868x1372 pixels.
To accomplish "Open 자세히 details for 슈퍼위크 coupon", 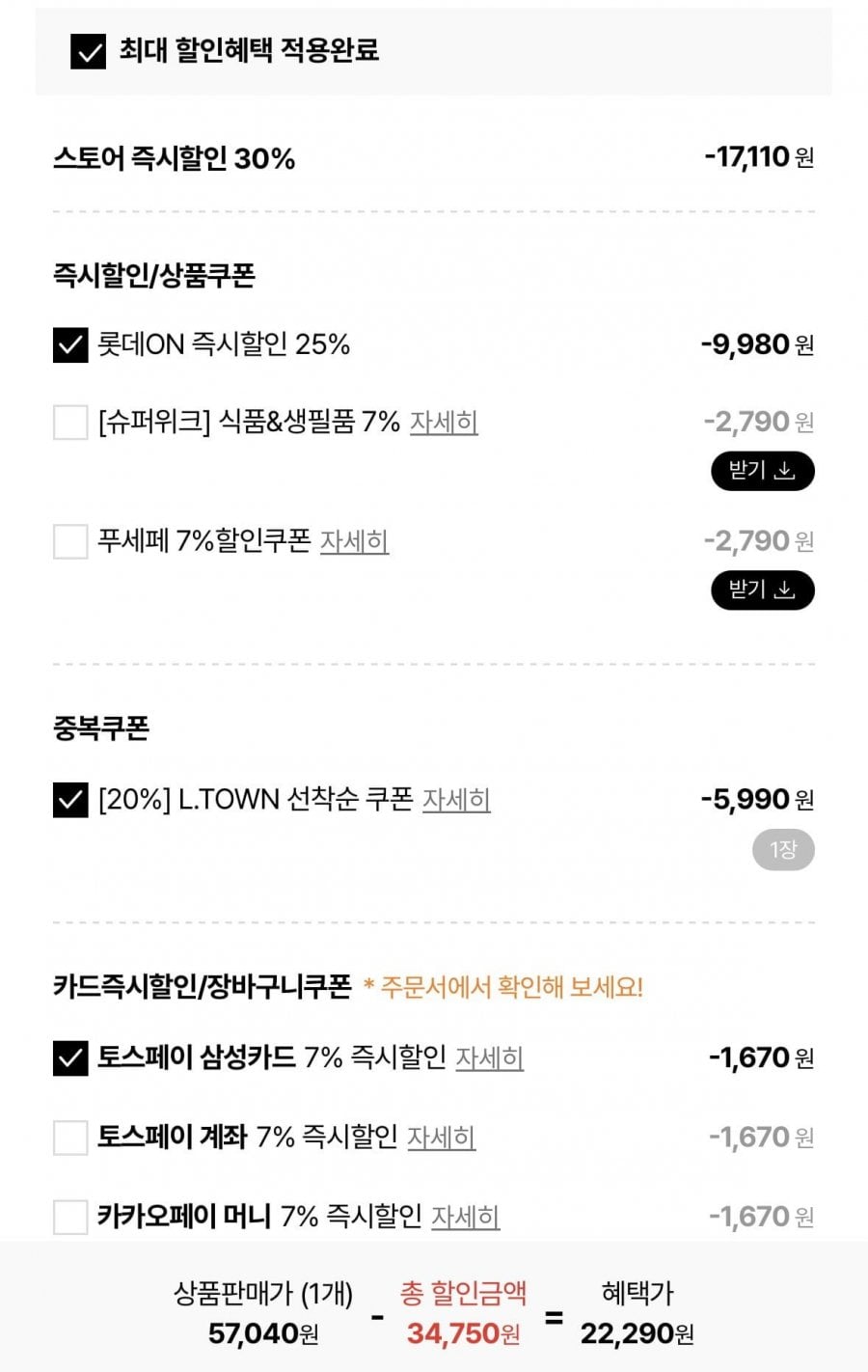I will pos(444,423).
